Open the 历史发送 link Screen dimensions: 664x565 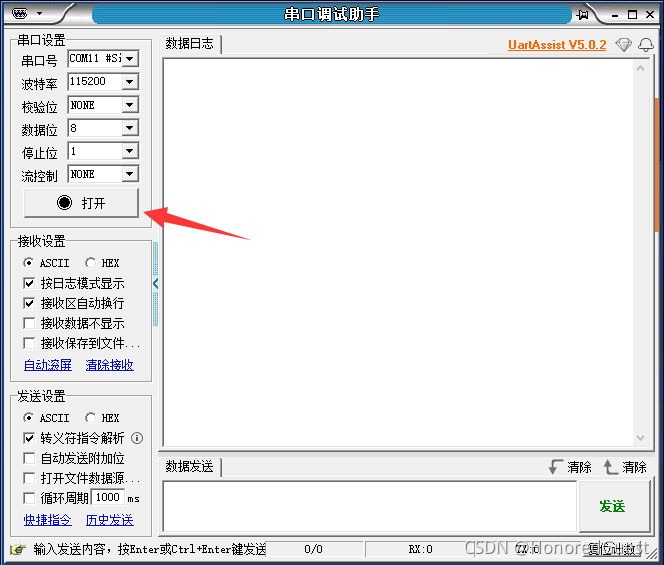click(x=110, y=520)
